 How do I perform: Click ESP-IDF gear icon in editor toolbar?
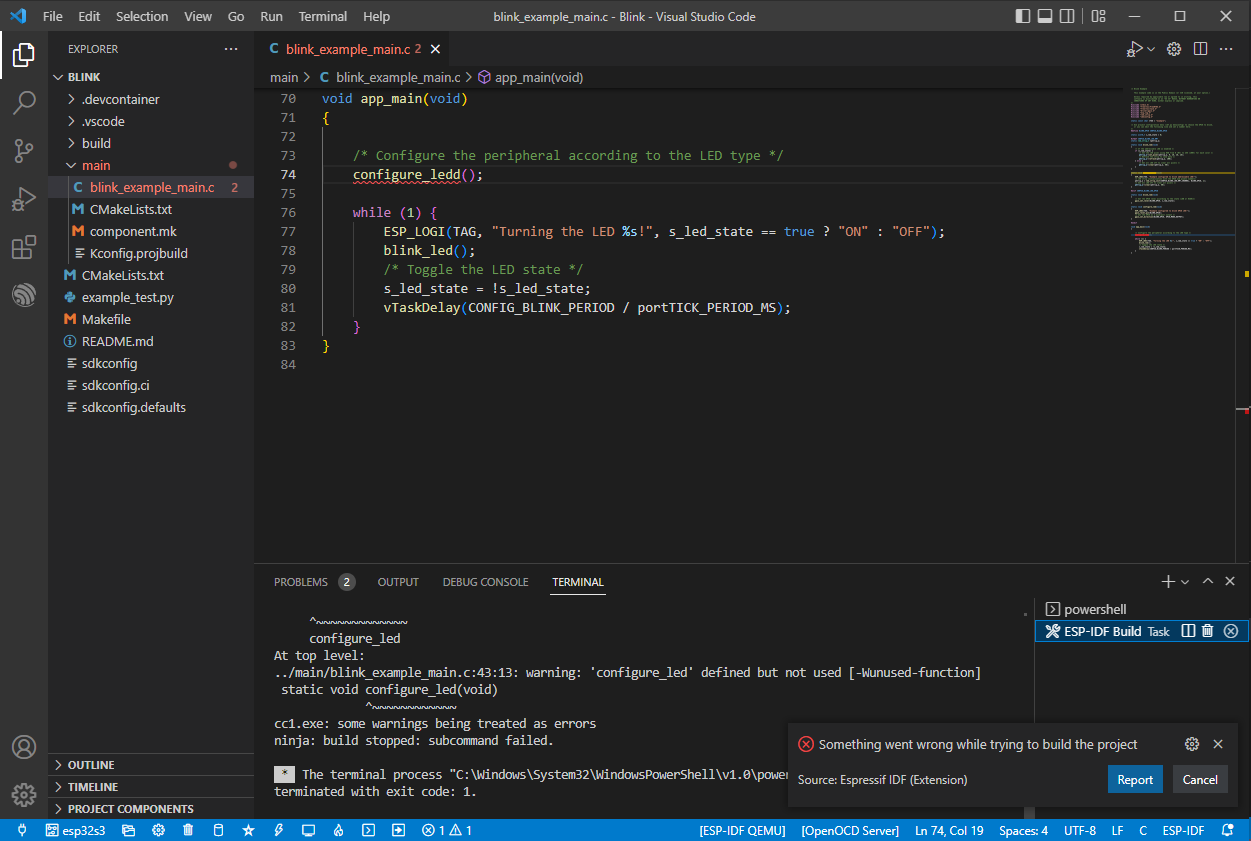click(1175, 49)
